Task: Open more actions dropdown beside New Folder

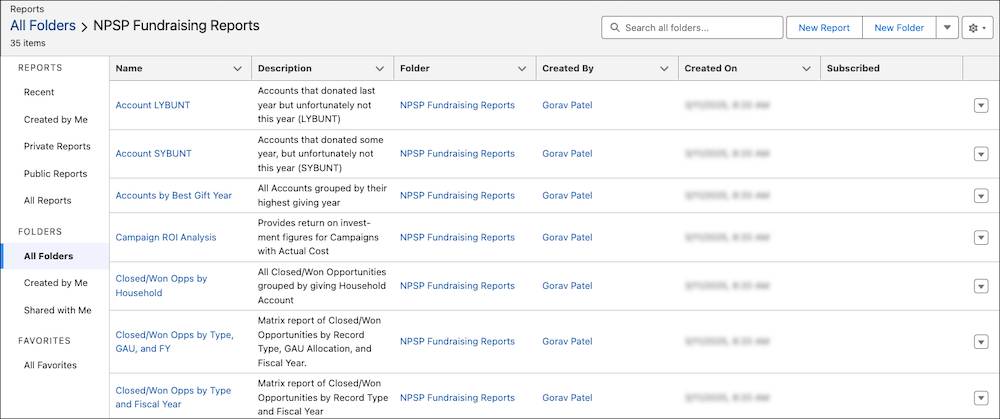Action: point(947,28)
